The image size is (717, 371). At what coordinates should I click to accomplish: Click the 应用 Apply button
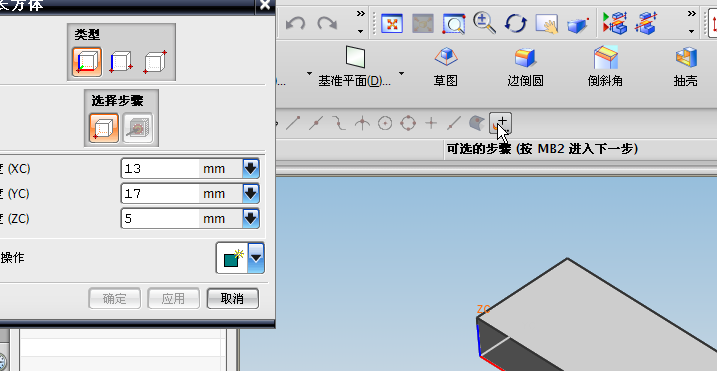[x=173, y=299]
